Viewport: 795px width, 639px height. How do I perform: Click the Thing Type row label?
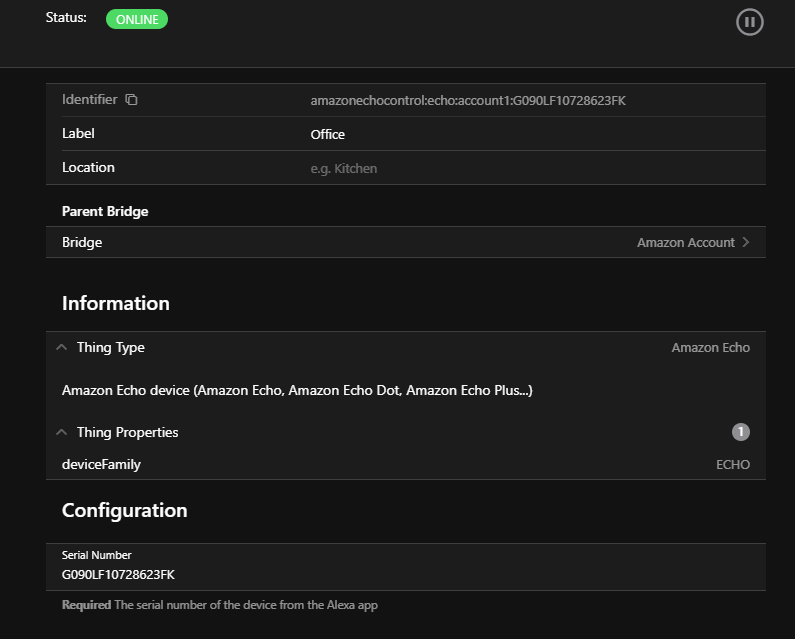[x=110, y=348]
